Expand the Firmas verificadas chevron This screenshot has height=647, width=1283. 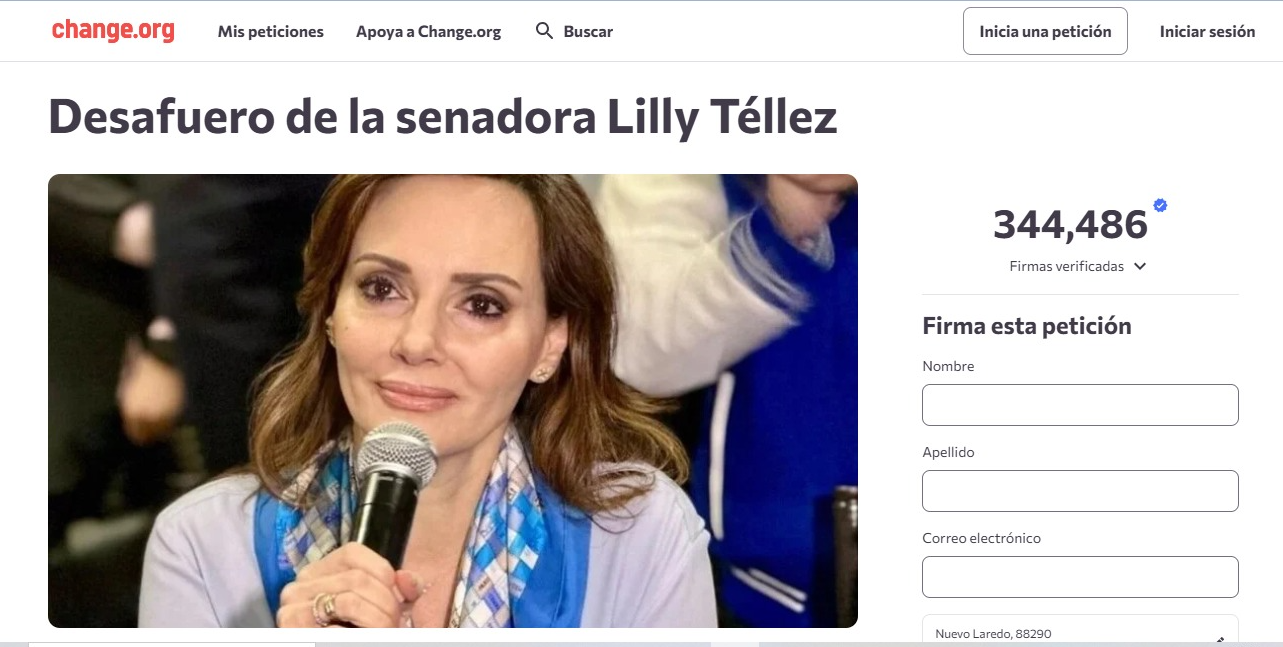[1140, 267]
